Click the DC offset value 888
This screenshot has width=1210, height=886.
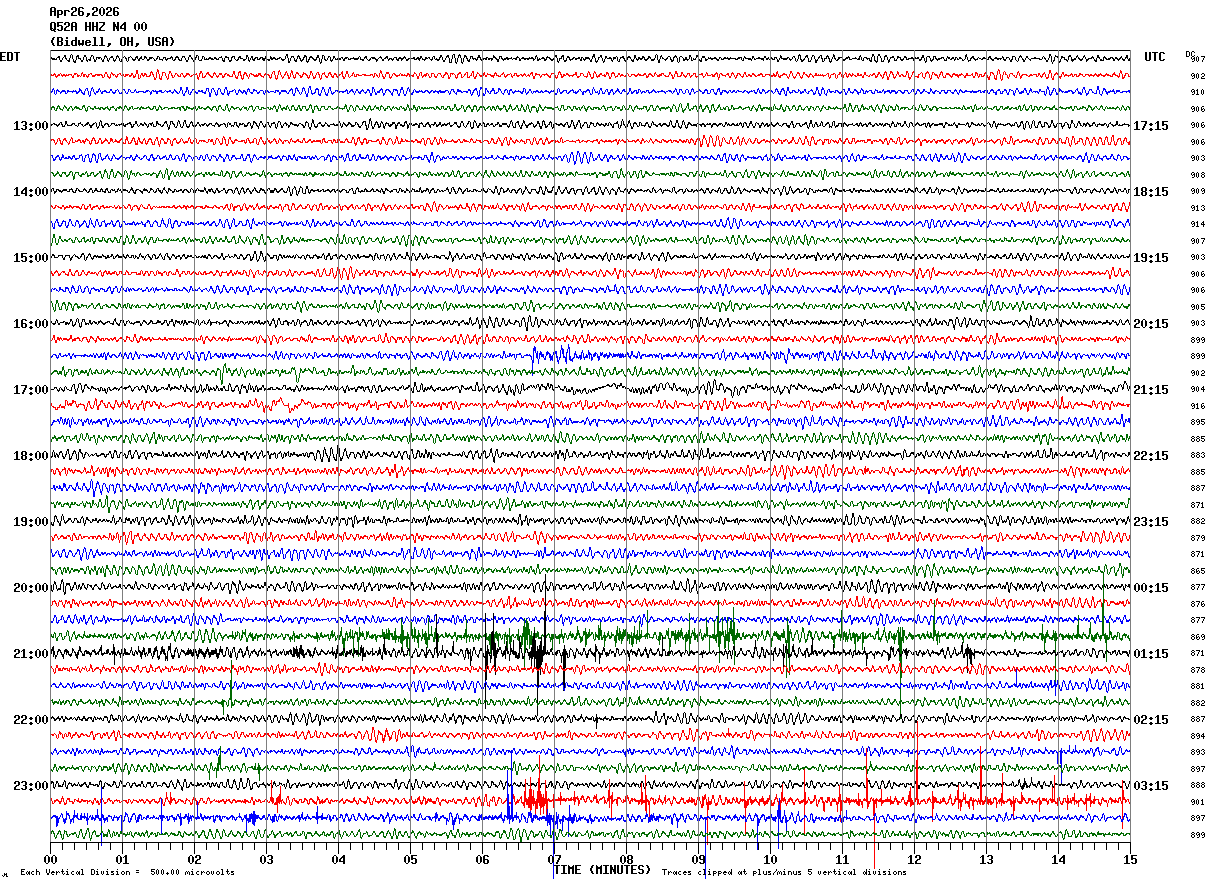pyautogui.click(x=1197, y=786)
